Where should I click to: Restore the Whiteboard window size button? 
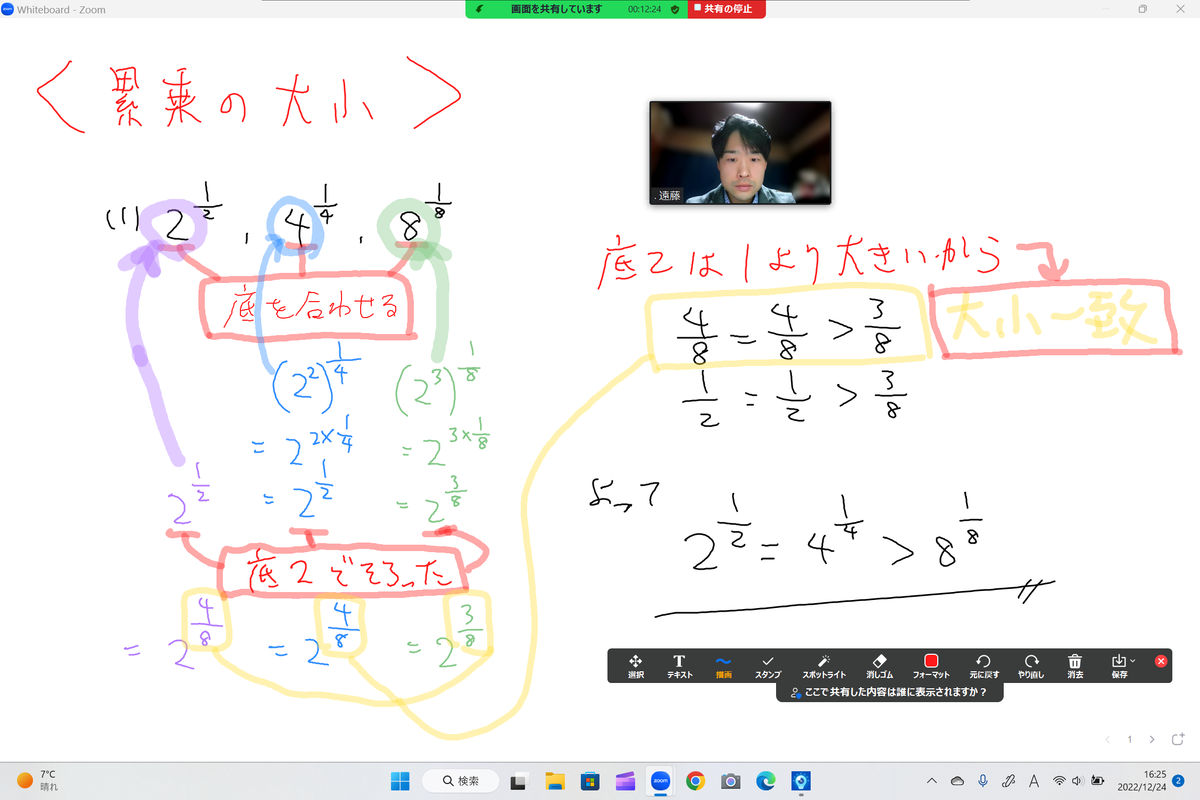coord(1142,9)
